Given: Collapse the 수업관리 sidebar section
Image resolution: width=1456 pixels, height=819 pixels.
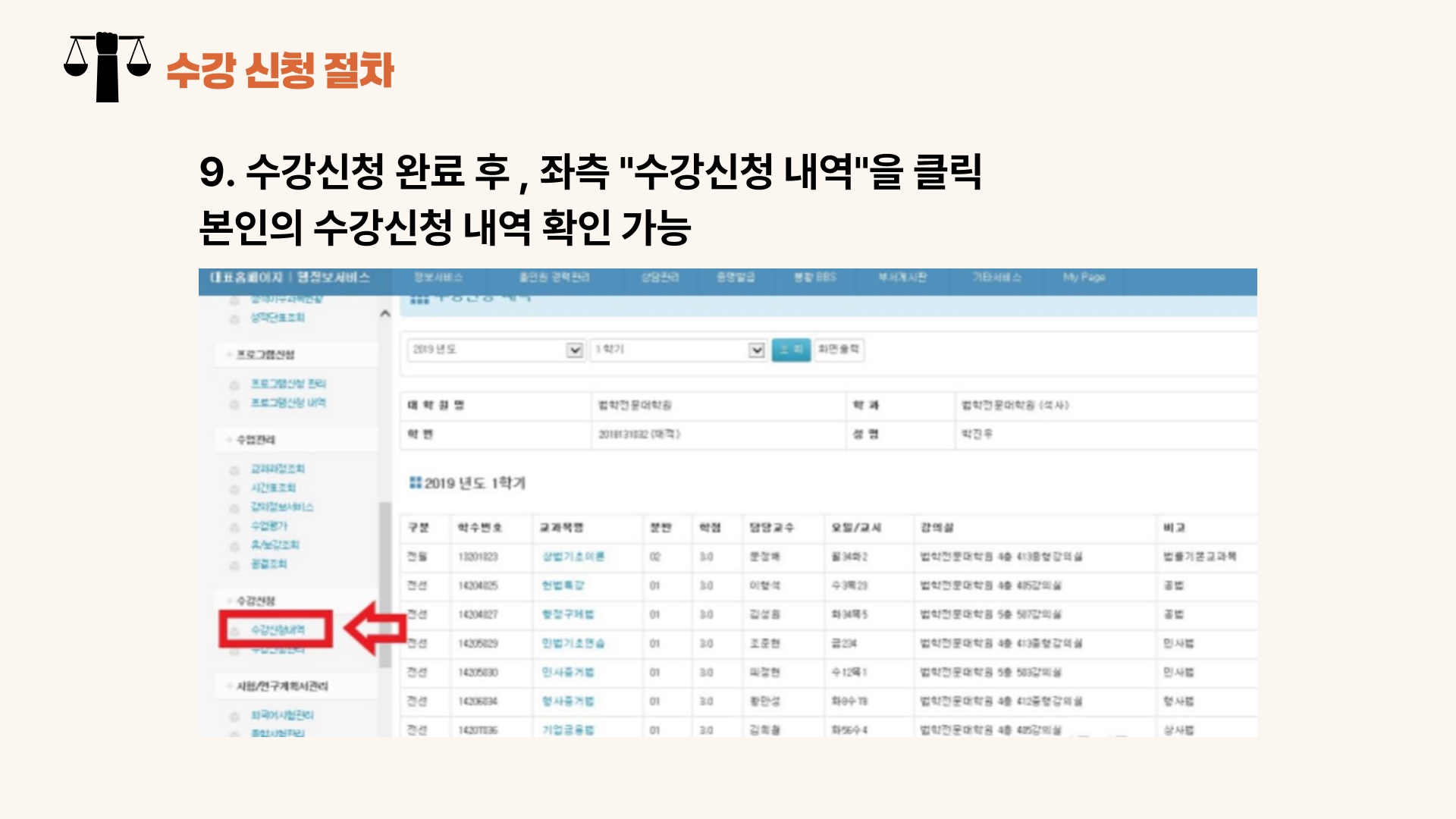Looking at the screenshot, I should [x=256, y=440].
